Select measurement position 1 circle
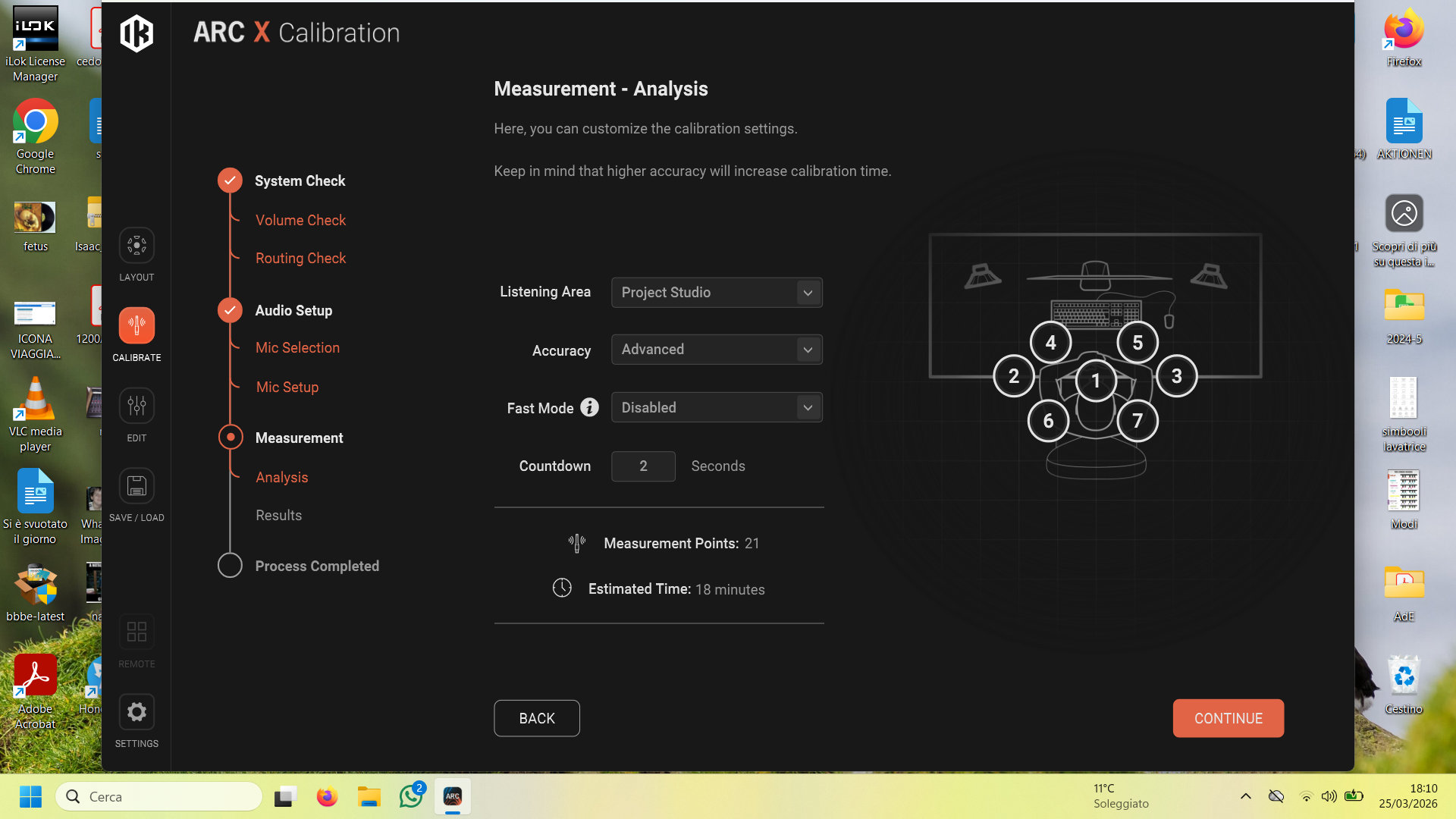The image size is (1456, 819). click(x=1095, y=381)
